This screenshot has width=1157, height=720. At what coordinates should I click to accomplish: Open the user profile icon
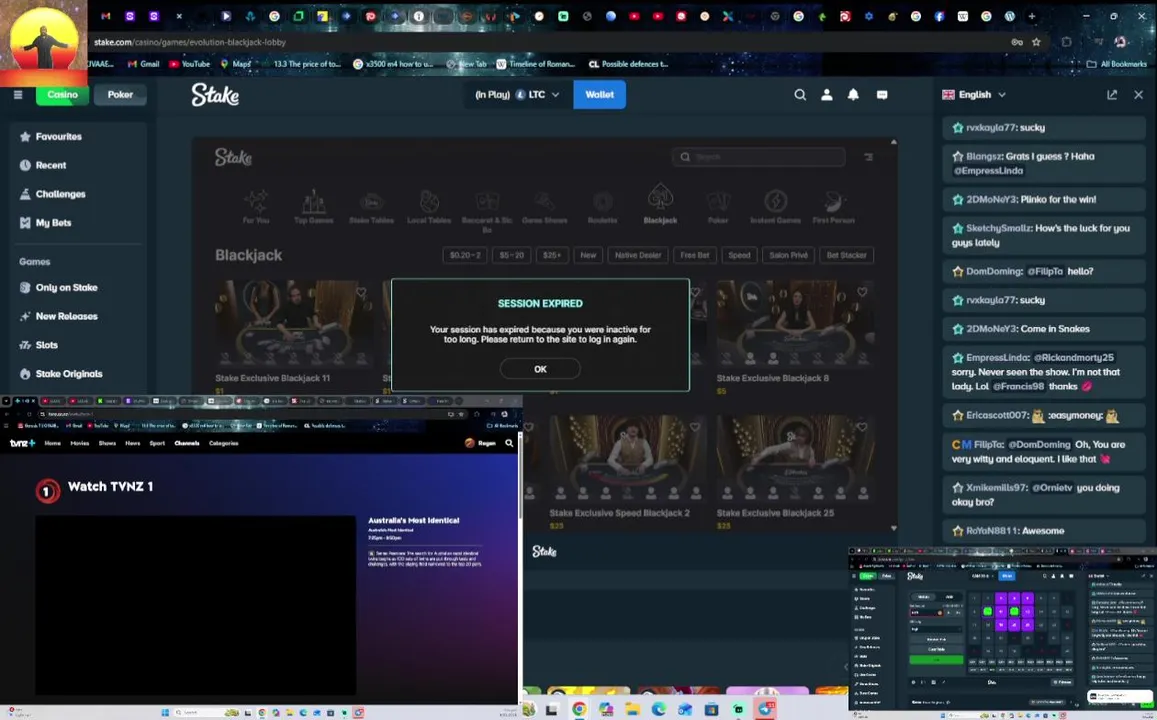[826, 94]
